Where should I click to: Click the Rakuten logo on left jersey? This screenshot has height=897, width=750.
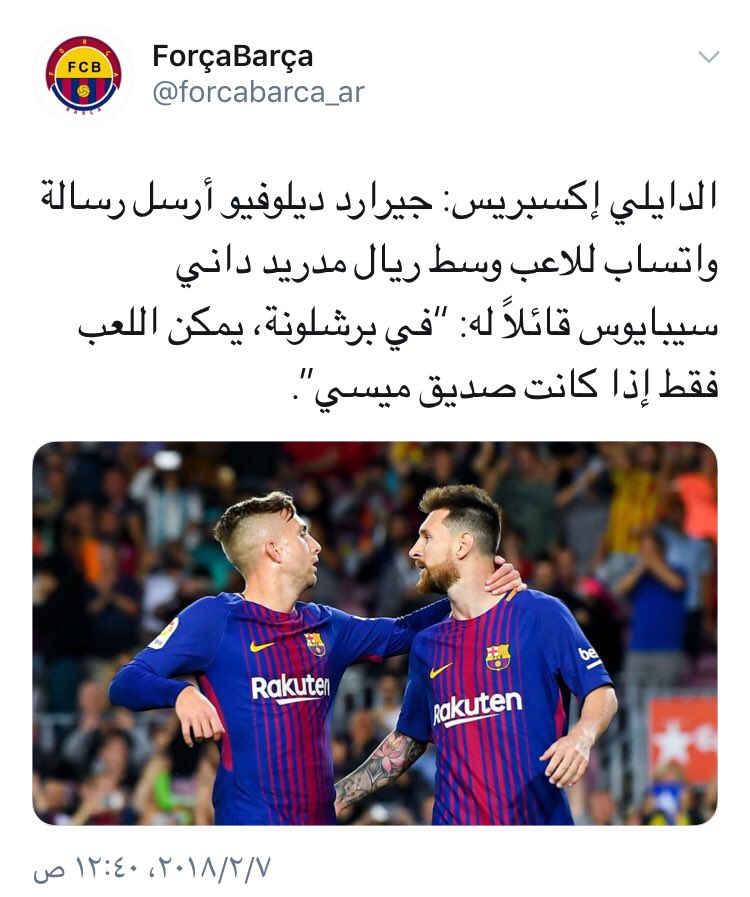tap(291, 688)
